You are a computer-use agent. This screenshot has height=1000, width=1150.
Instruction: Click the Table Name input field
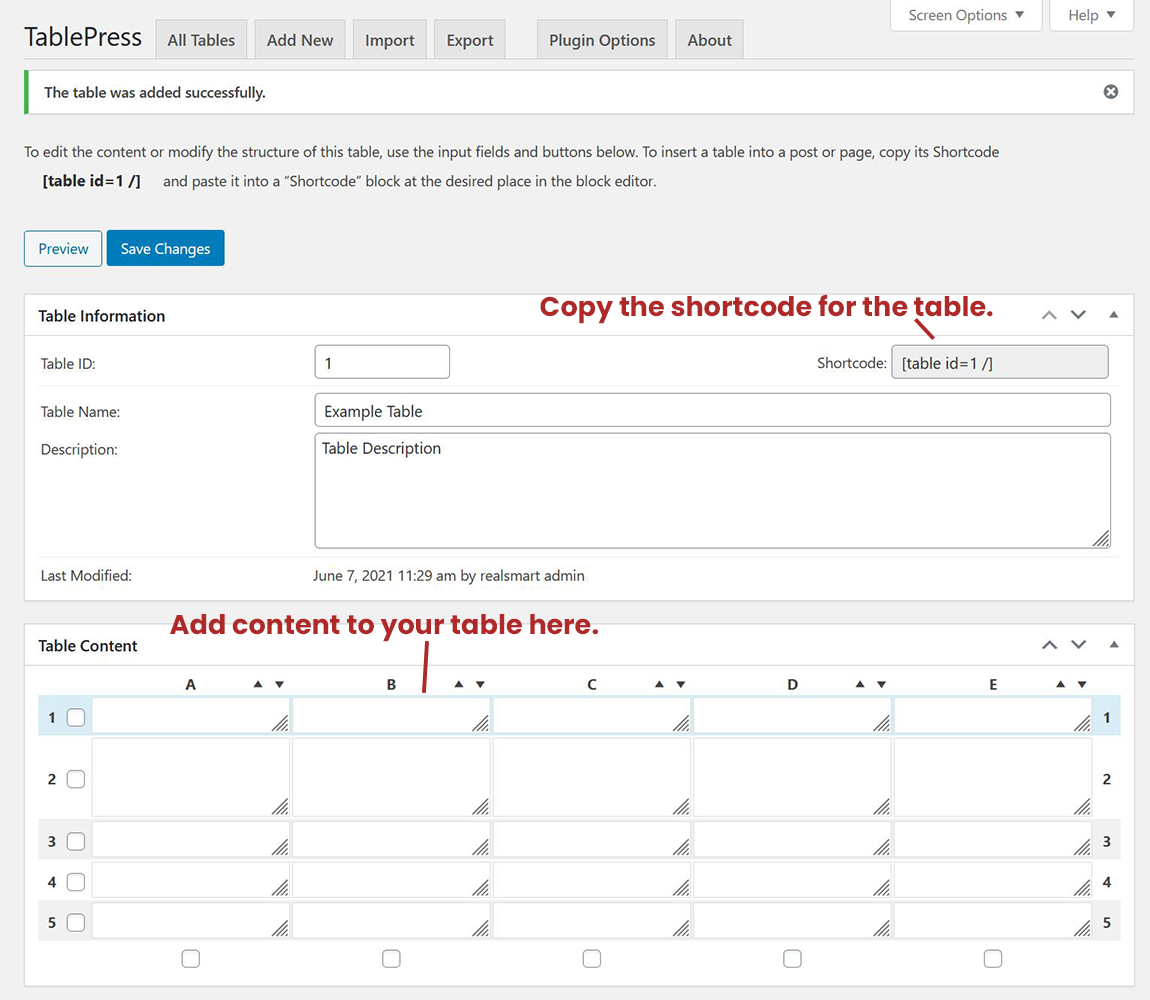[x=712, y=411]
